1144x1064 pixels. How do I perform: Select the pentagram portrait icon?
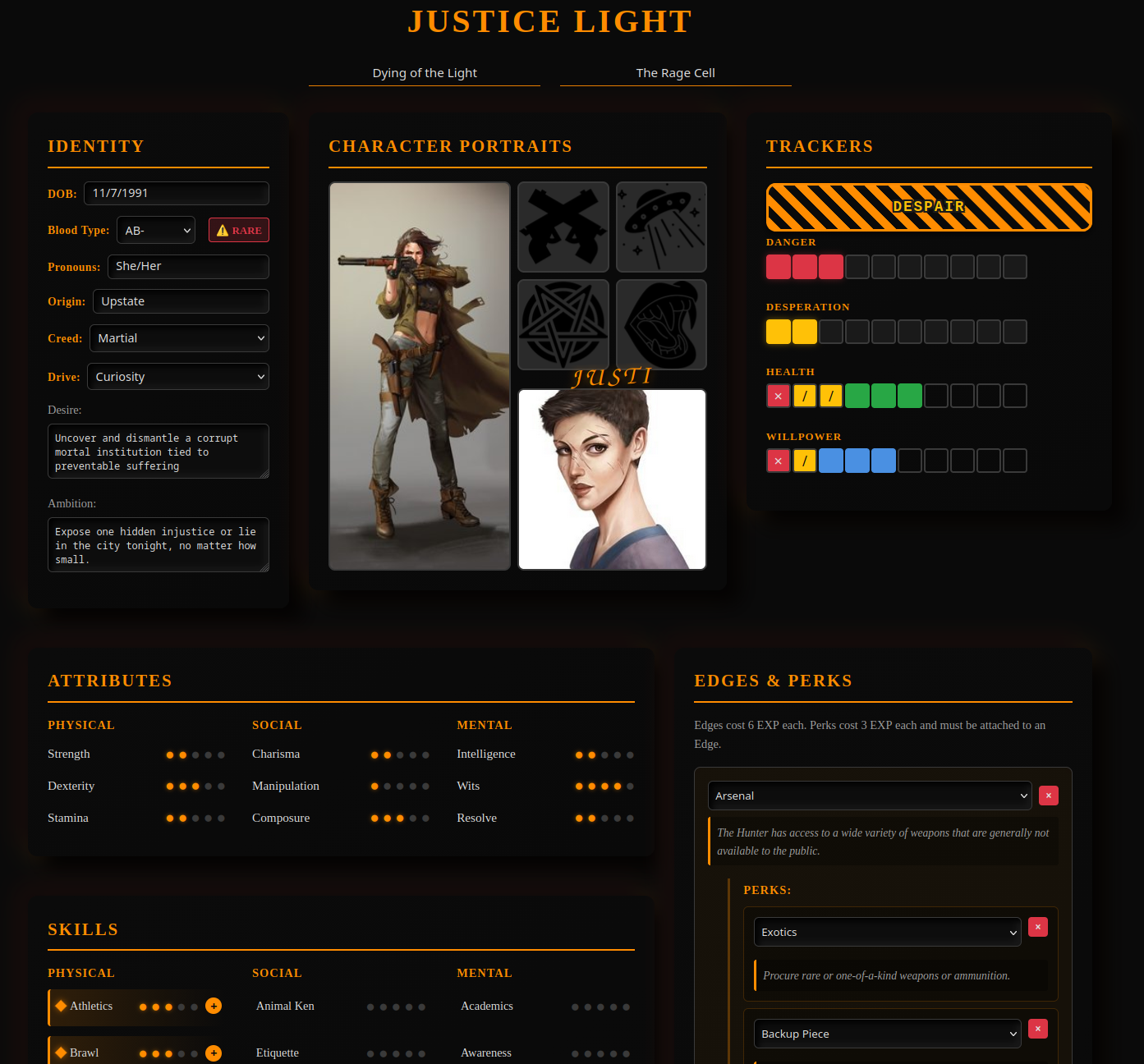coord(563,324)
